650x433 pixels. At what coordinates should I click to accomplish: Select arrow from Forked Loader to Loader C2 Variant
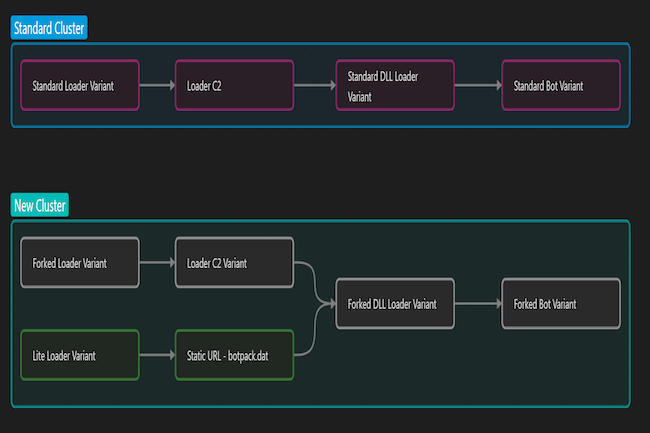click(x=157, y=263)
